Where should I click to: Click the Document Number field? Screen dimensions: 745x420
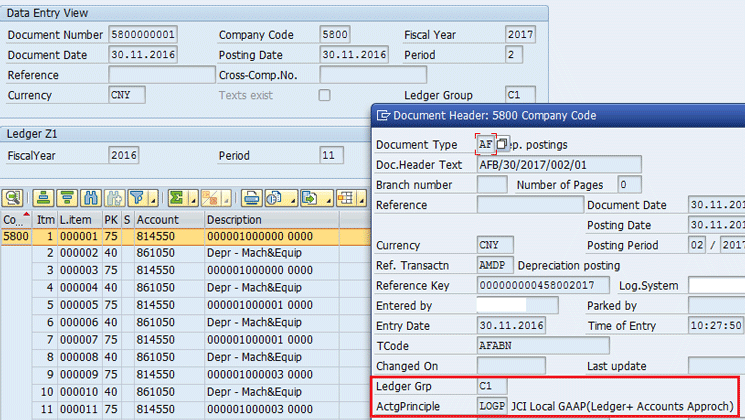click(143, 34)
